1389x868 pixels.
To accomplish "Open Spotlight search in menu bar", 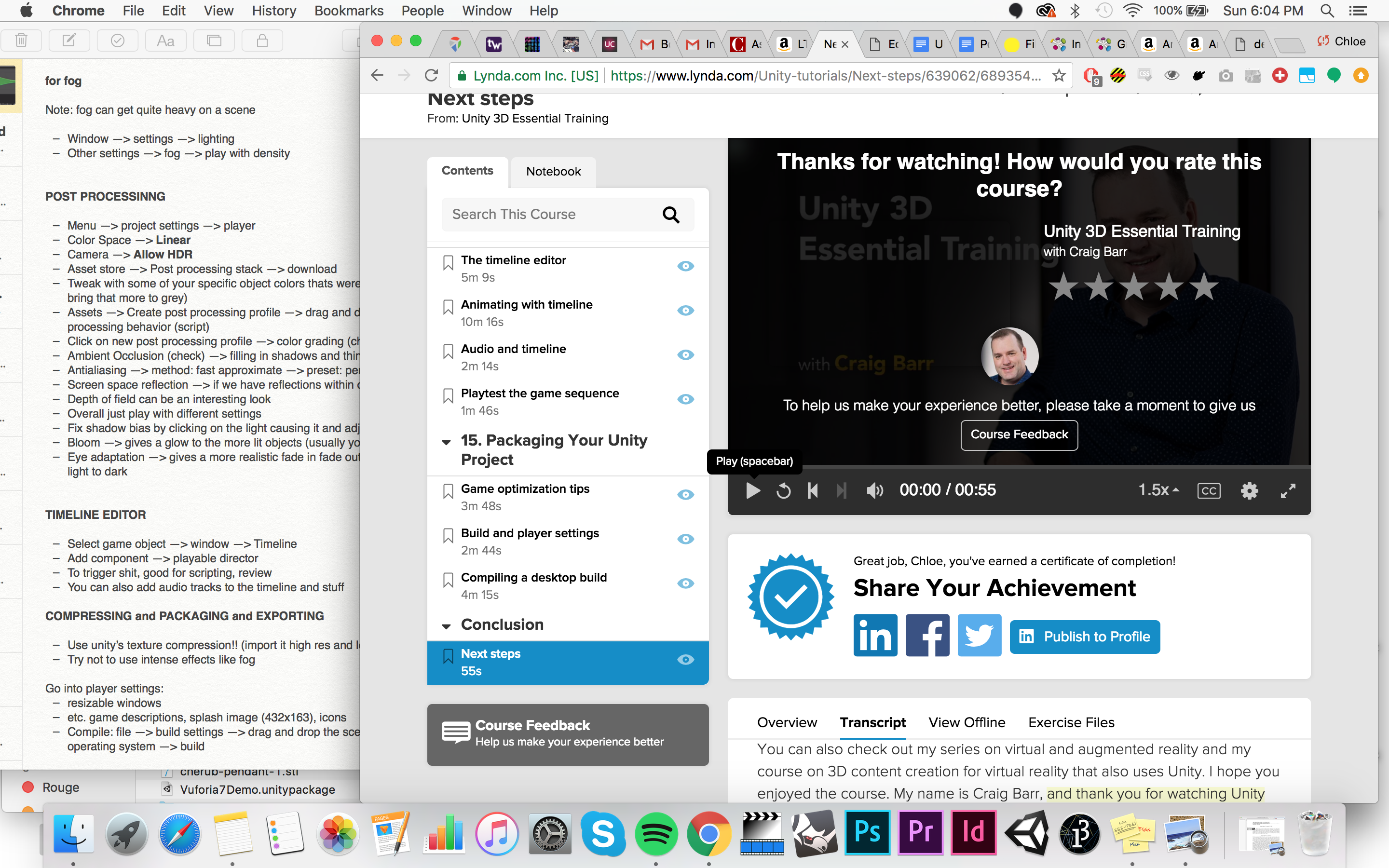I will coord(1327,10).
